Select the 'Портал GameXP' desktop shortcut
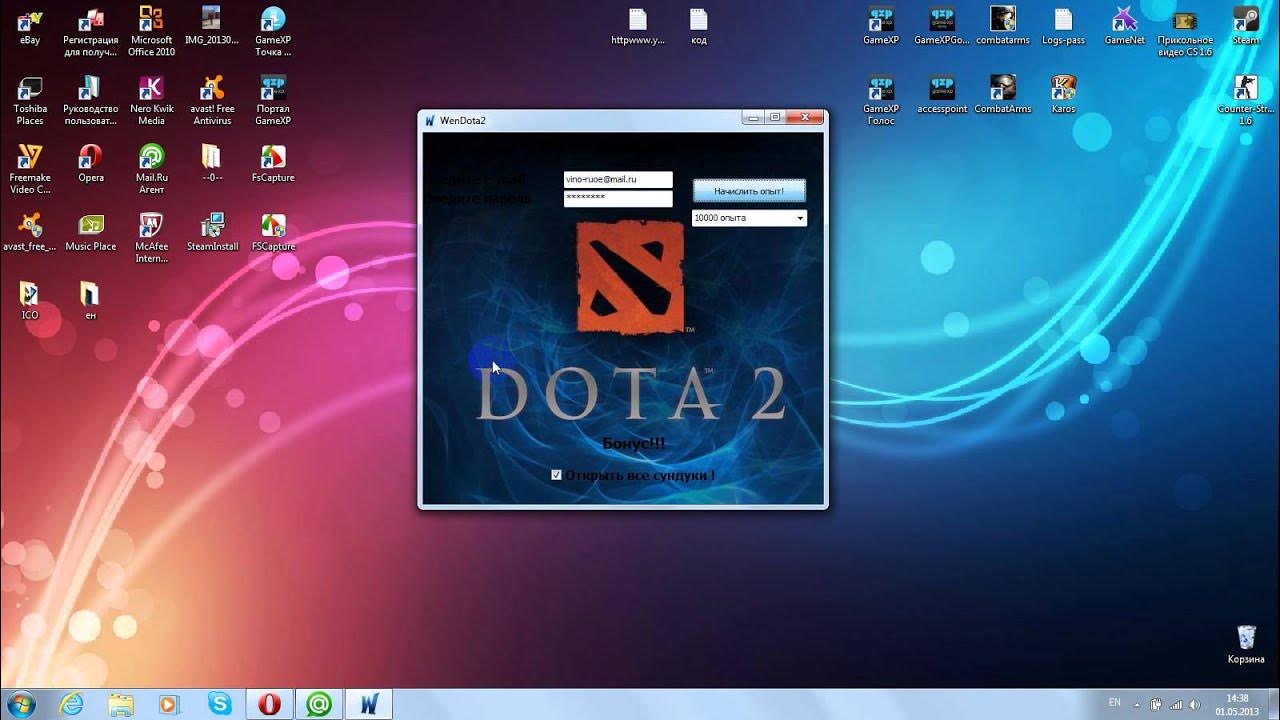The width and height of the screenshot is (1280, 720). pyautogui.click(x=272, y=100)
